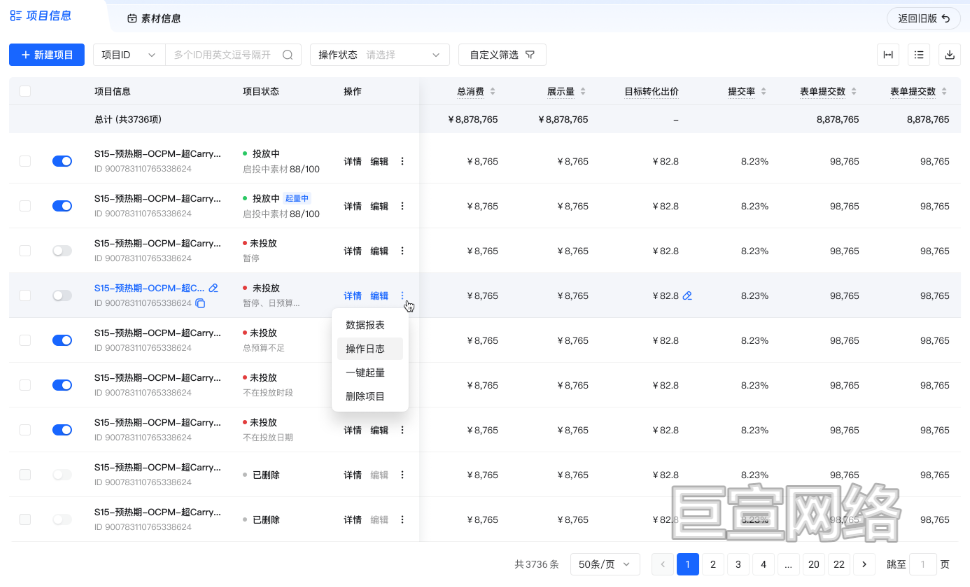
Task: Click 详情 in the highlighted row
Action: (x=353, y=296)
